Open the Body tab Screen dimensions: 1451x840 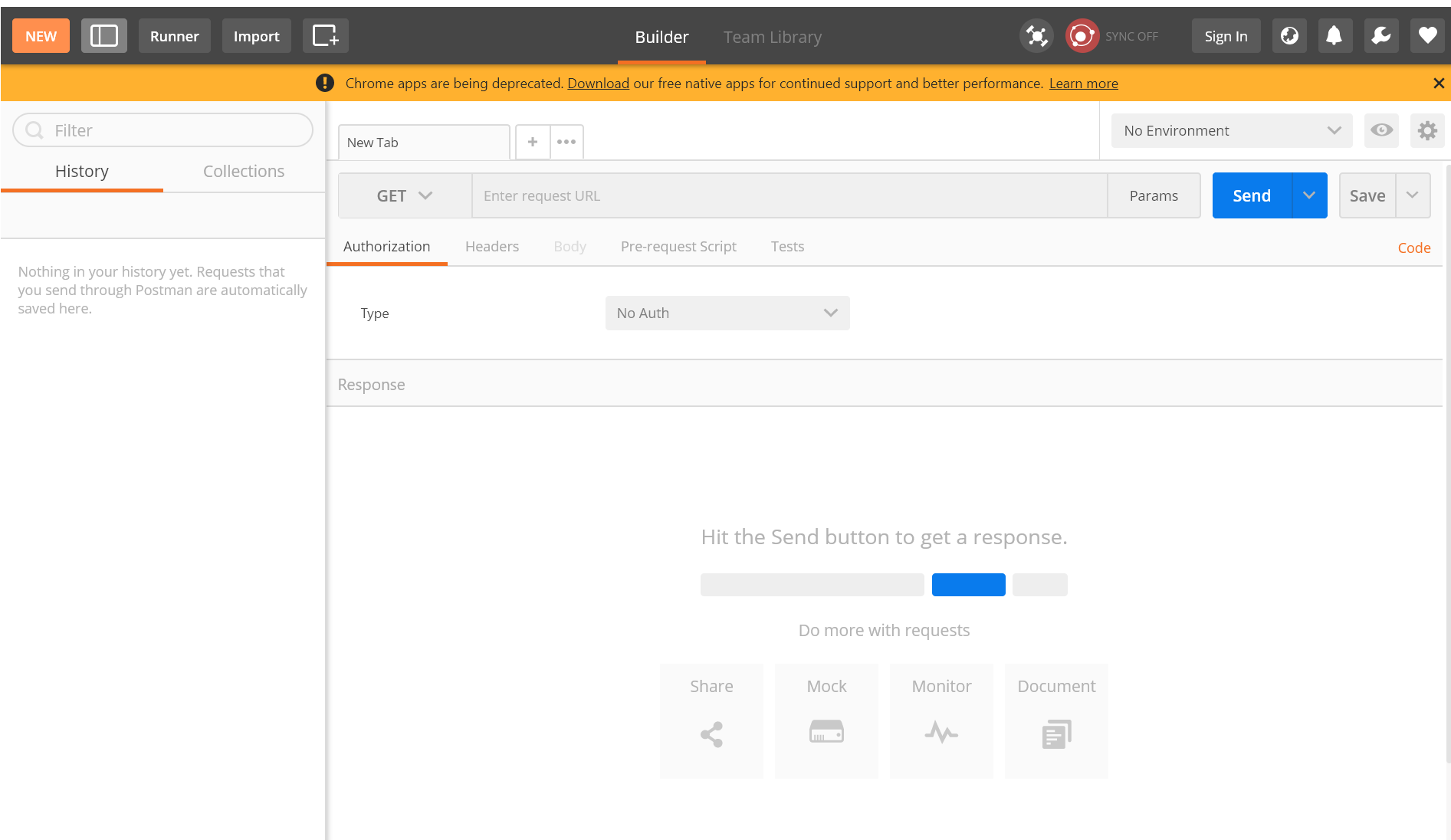(x=570, y=246)
